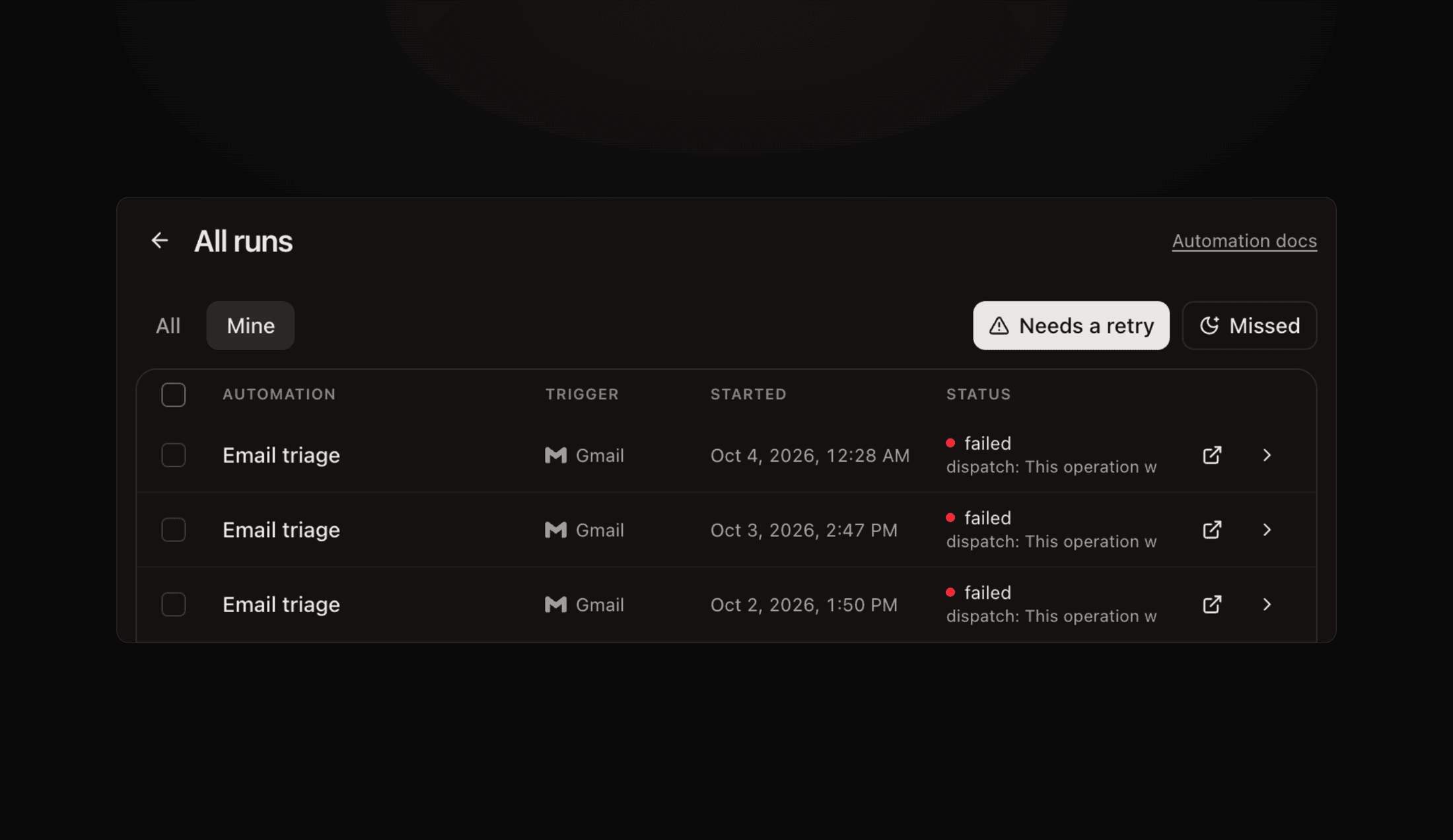The image size is (1453, 840).
Task: Open Oct 3 run in new window icon
Action: click(1212, 530)
